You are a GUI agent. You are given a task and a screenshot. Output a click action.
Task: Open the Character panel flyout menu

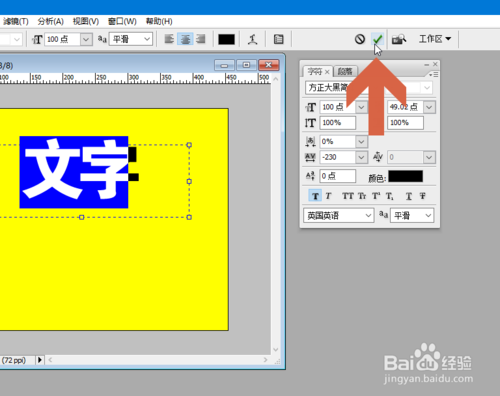coord(434,75)
